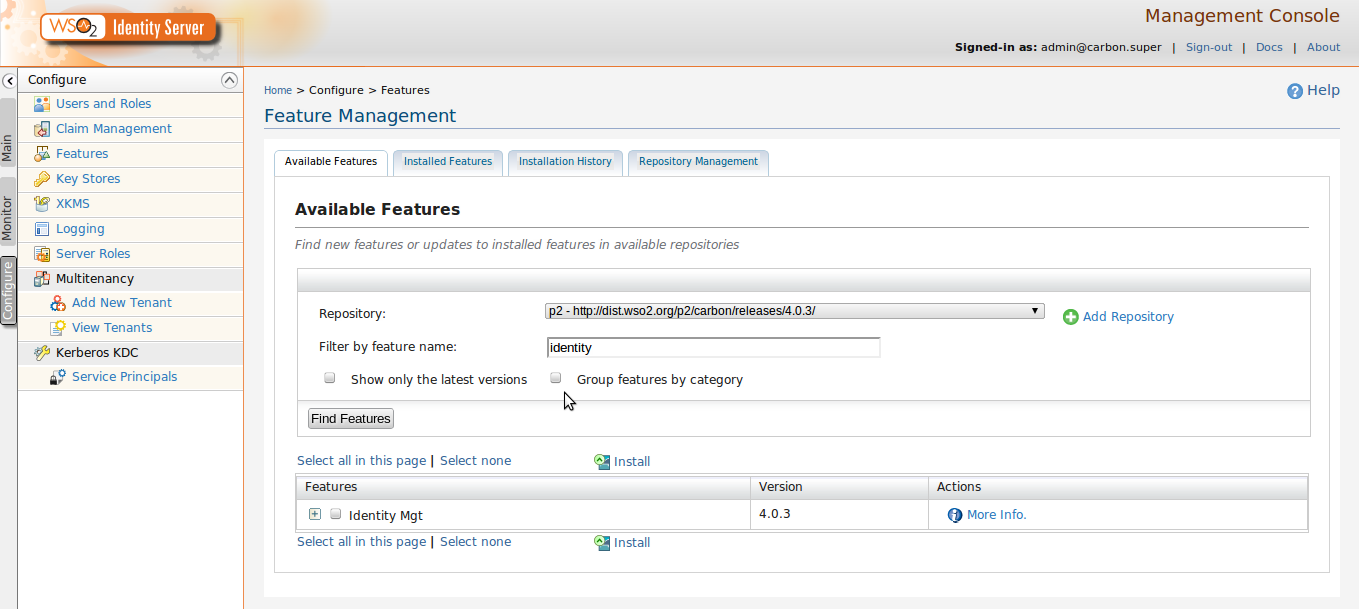Open the Repository Management tab
The height and width of the screenshot is (609, 1359).
(x=698, y=161)
